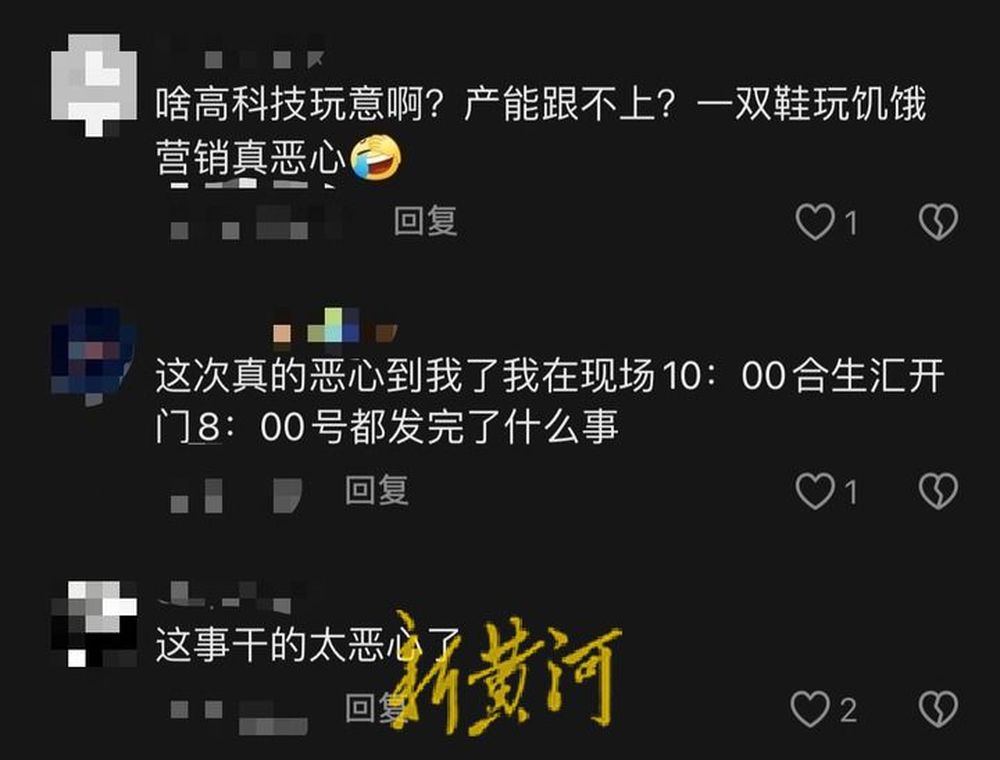Like the comment 这事干的太恶心了
The width and height of the screenshot is (1000, 760).
810,708
